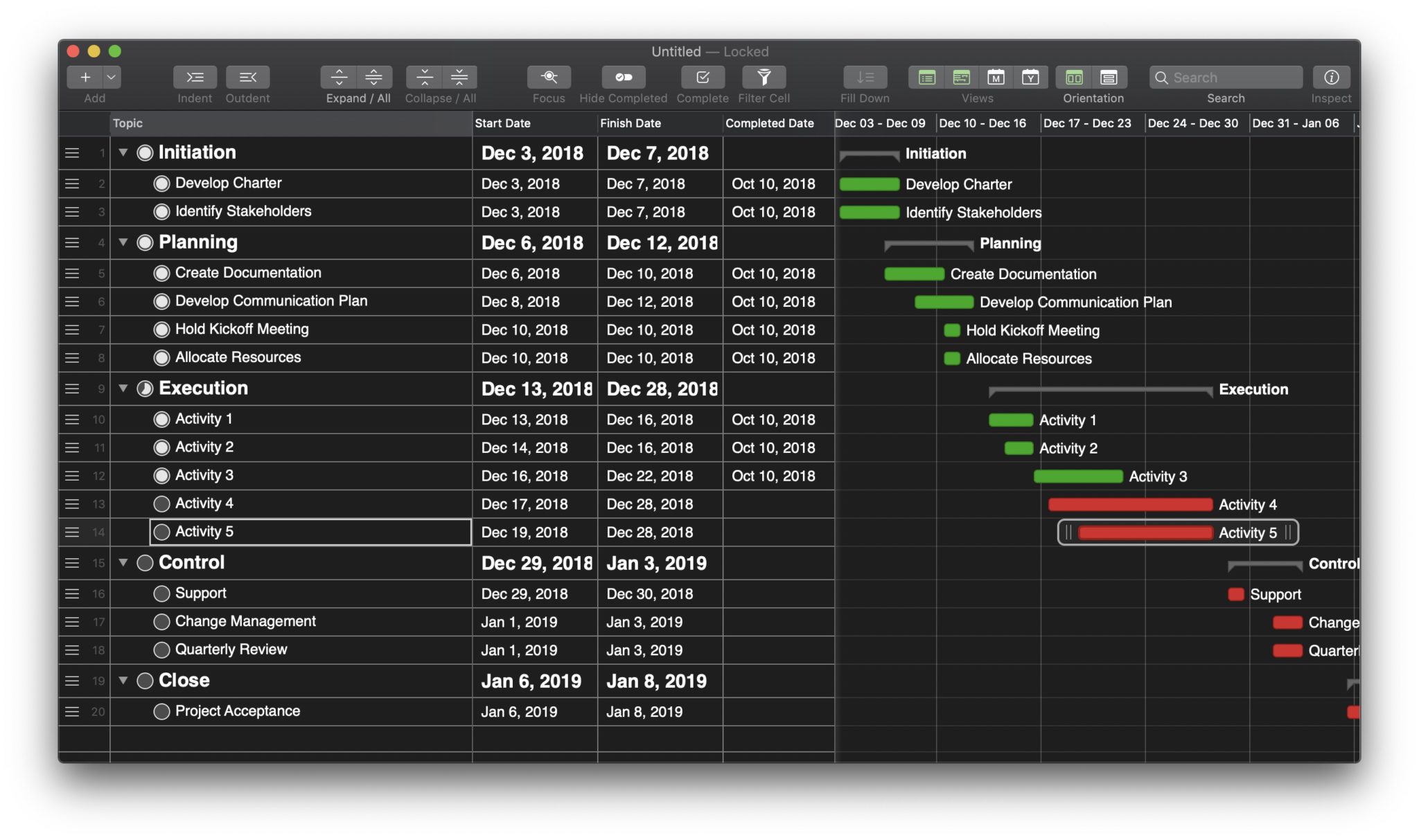
Task: Select the green Activity 3 Gantt bar
Action: pos(1078,476)
